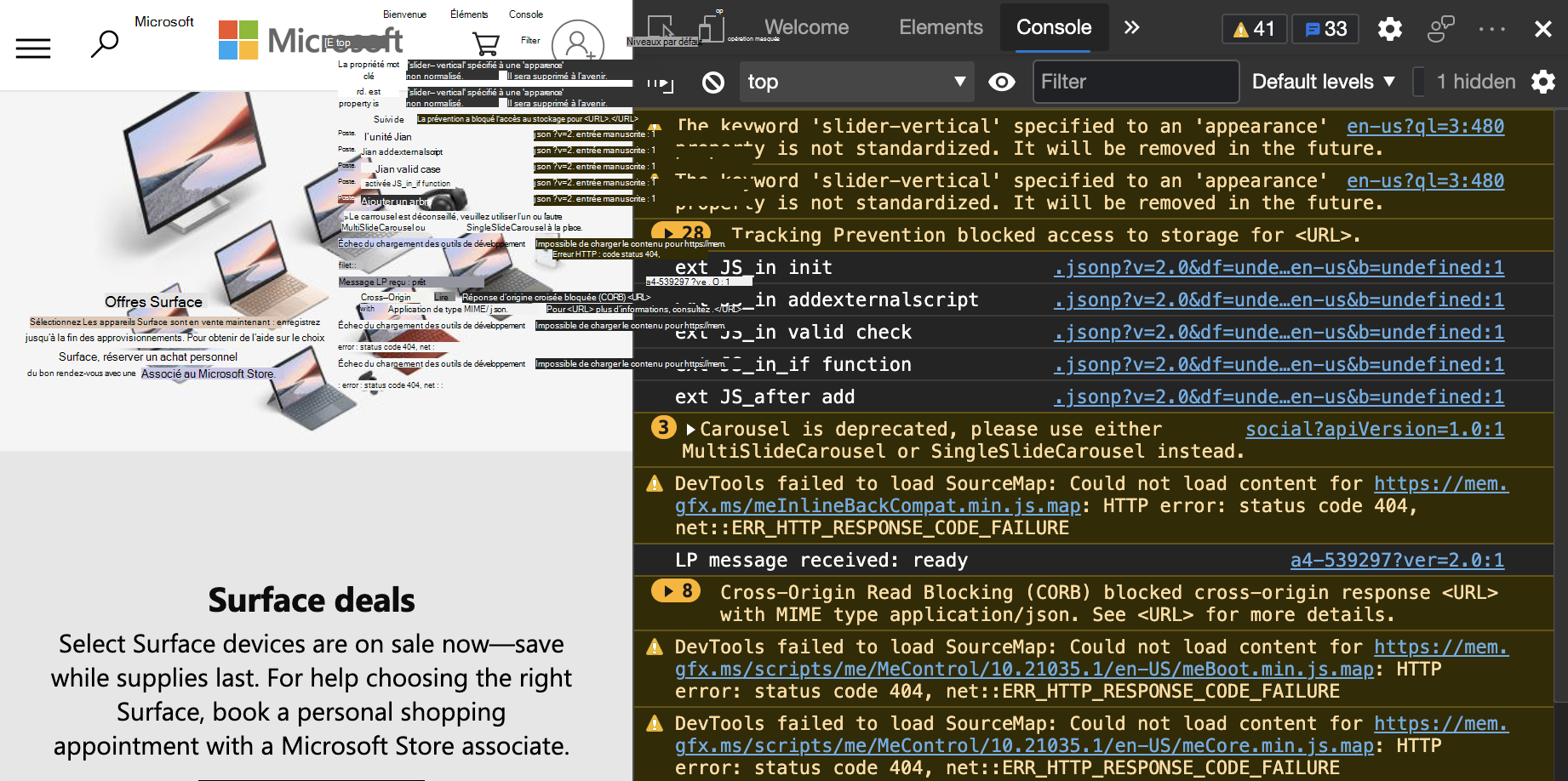Screen dimensions: 1568x781
Task: Open the shopping cart icon
Action: (x=485, y=43)
